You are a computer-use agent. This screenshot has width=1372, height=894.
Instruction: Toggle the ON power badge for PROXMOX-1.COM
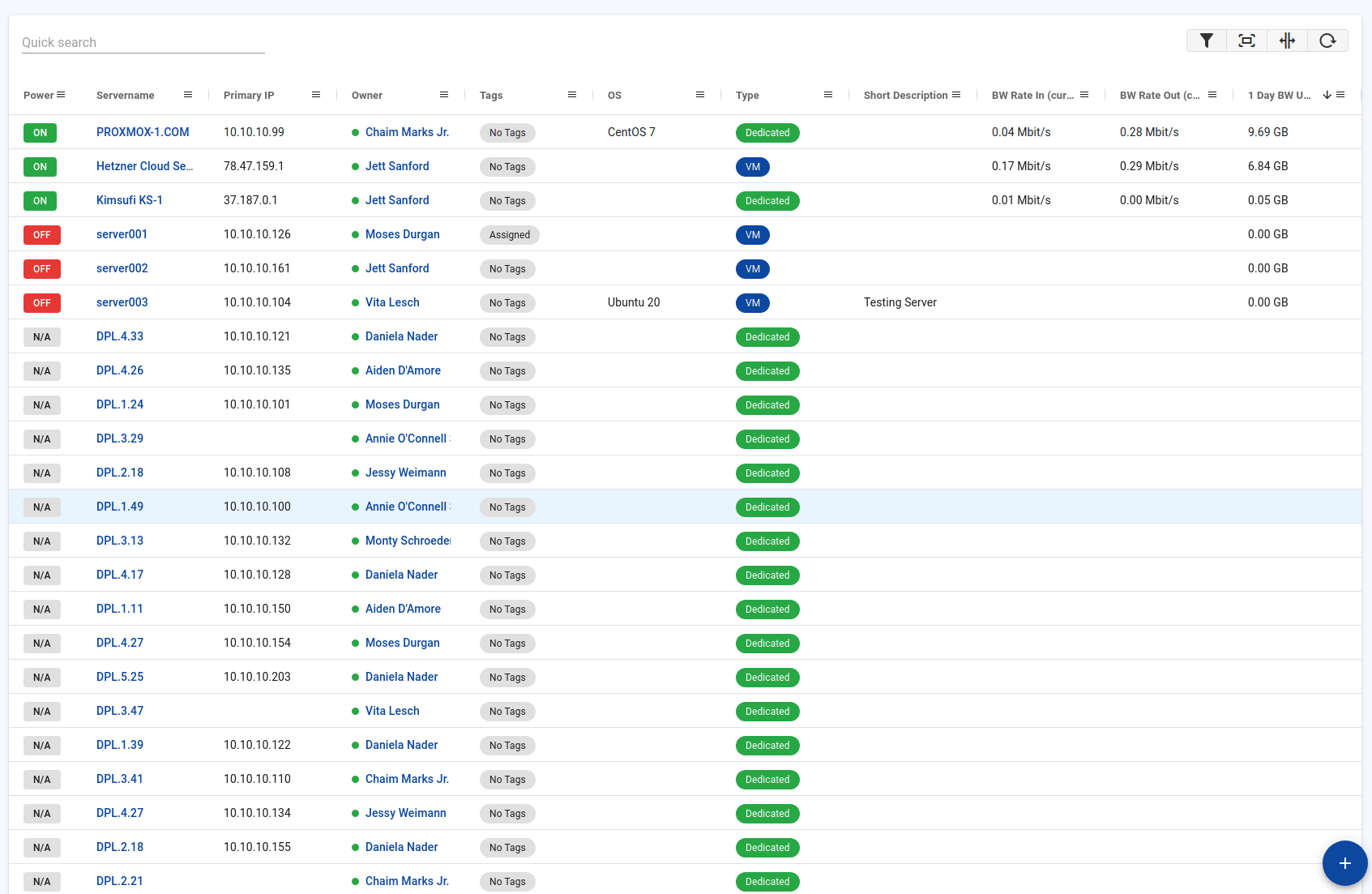[41, 133]
